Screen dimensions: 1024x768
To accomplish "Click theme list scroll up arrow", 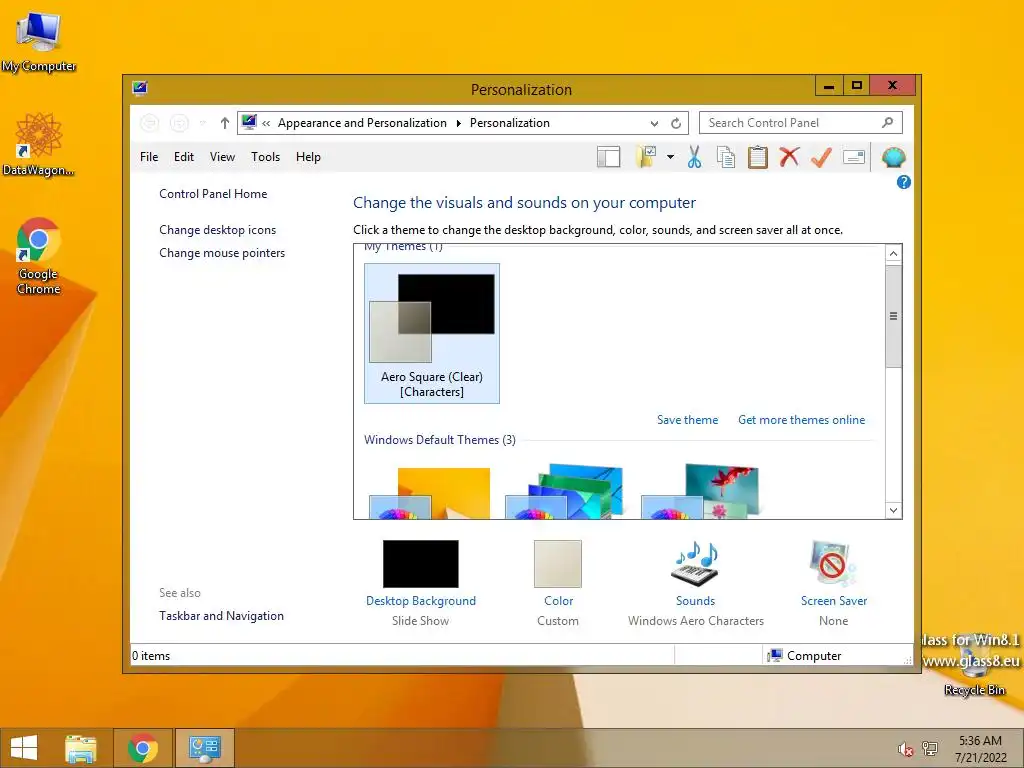I will (893, 253).
